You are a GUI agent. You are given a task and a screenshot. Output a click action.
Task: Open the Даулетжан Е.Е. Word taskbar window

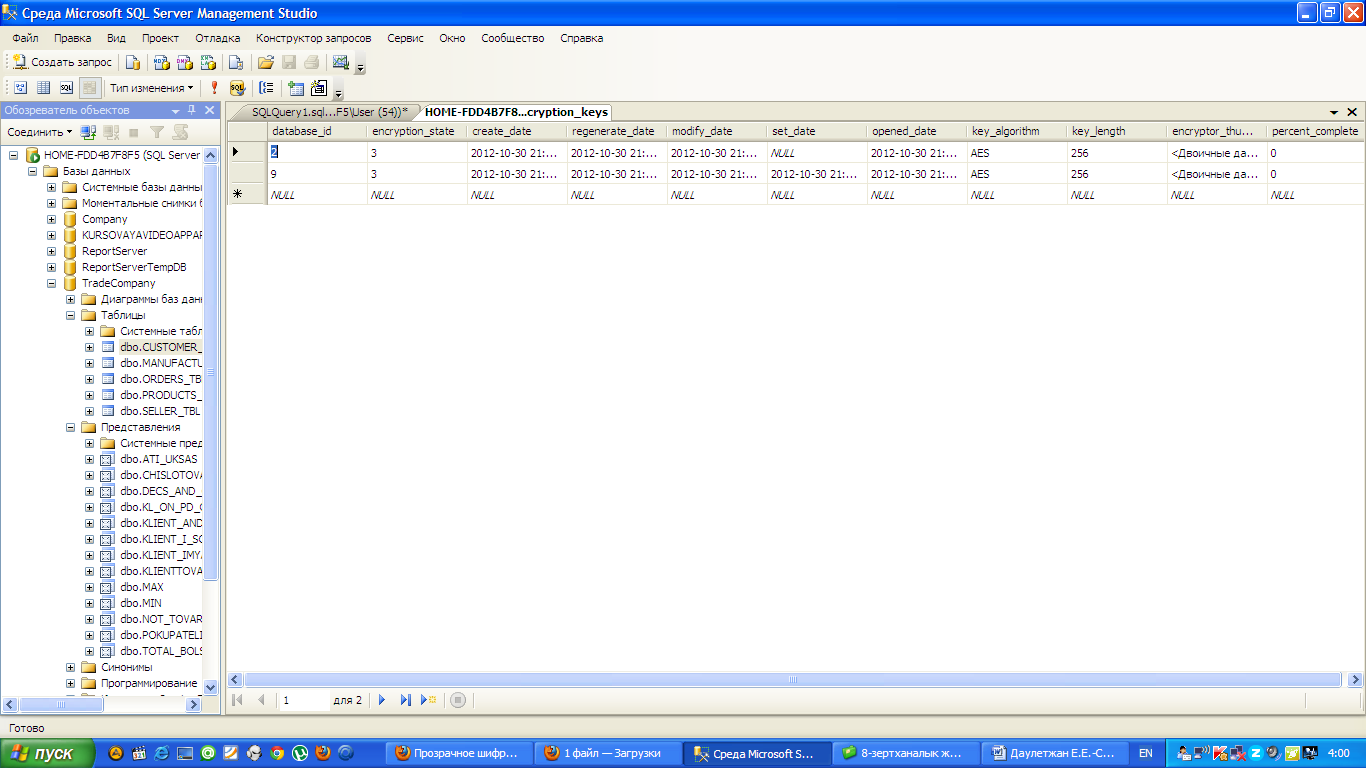click(1054, 753)
